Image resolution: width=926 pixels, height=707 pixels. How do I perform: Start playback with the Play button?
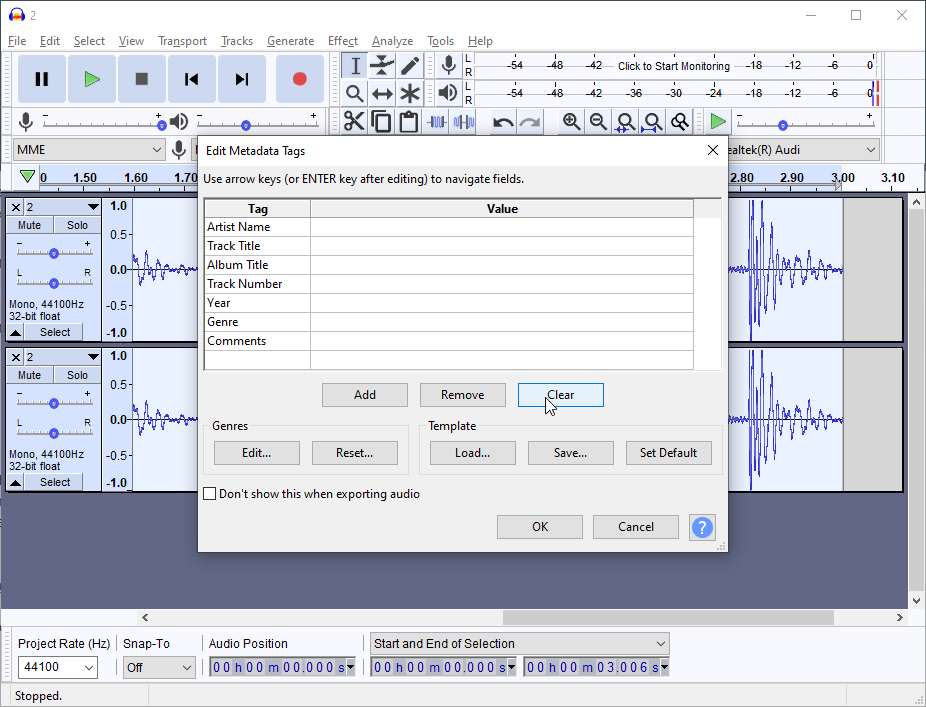click(x=92, y=79)
